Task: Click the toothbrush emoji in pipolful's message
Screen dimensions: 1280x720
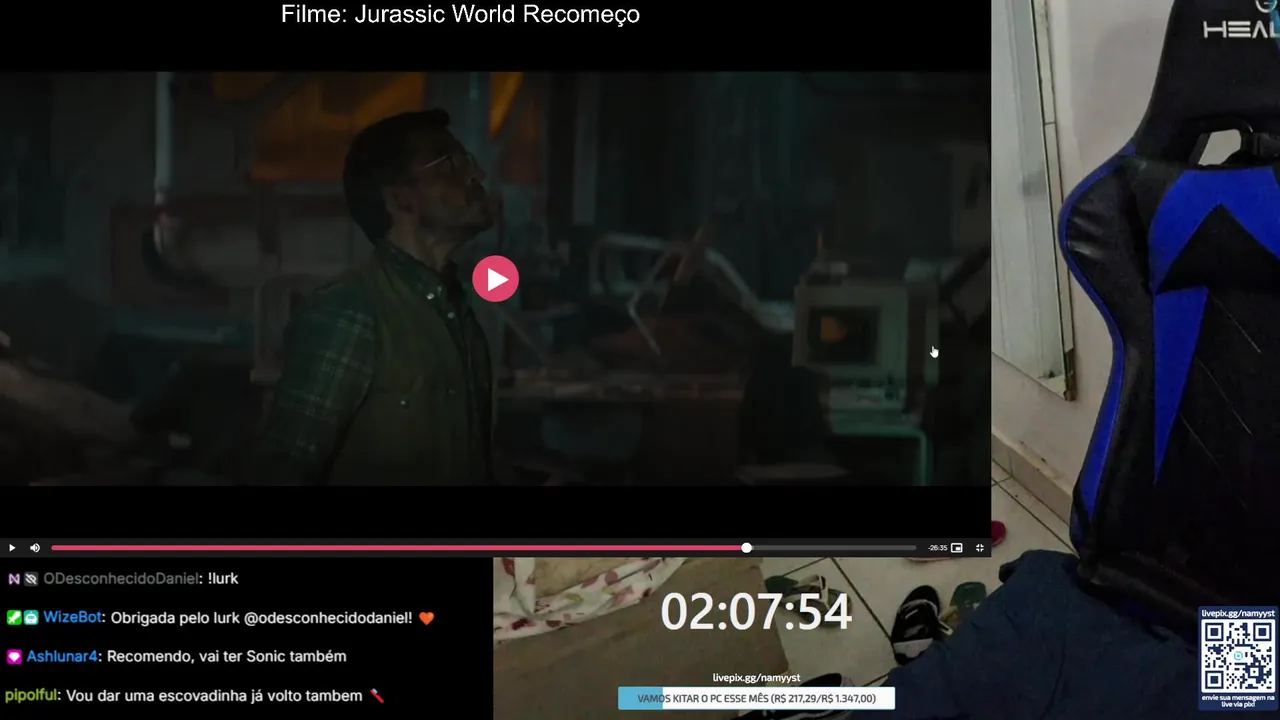Action: (377, 695)
